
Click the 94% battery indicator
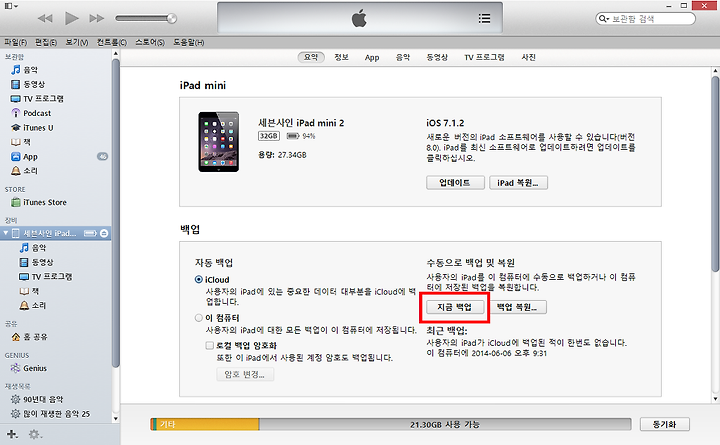pyautogui.click(x=301, y=136)
